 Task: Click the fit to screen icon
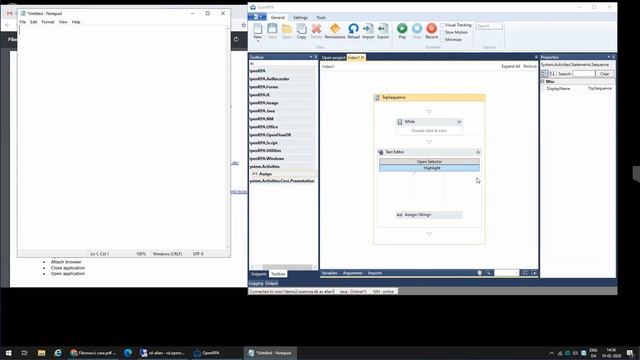tap(525, 273)
